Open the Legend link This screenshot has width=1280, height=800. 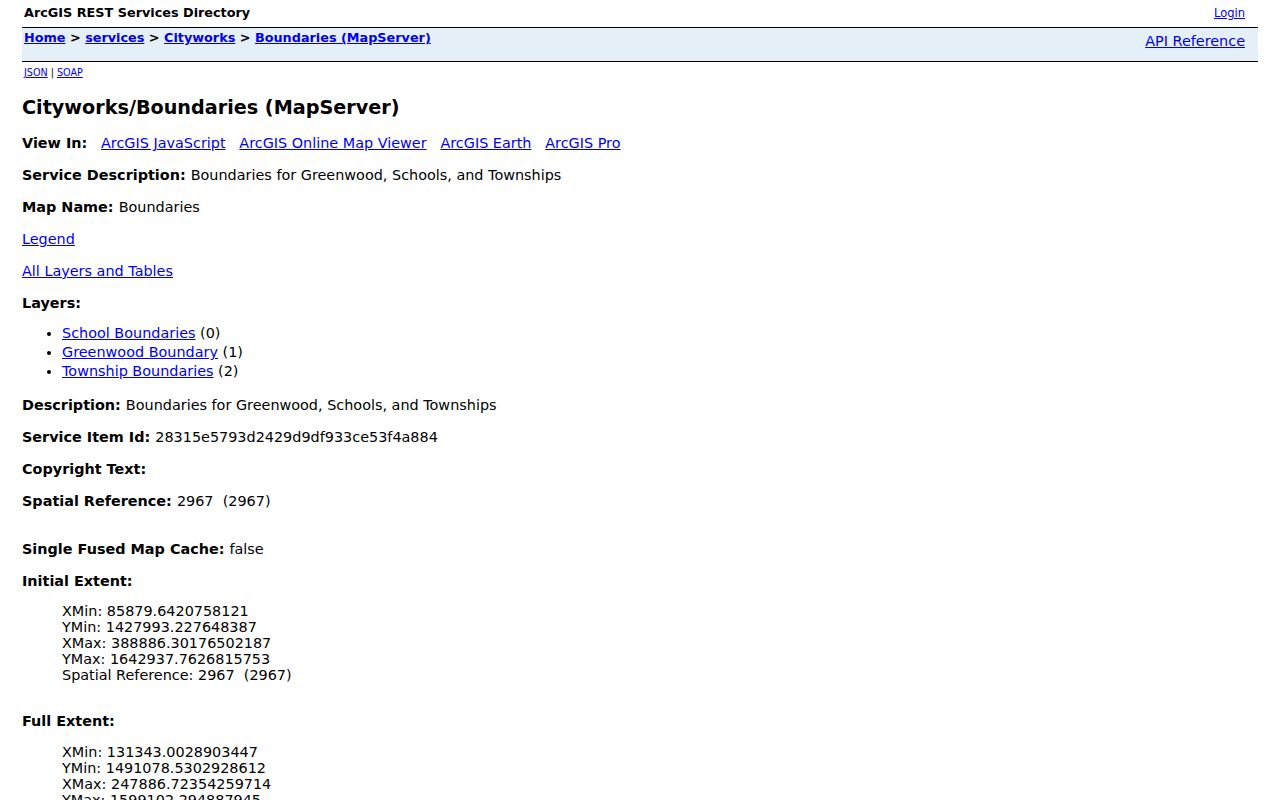click(48, 239)
